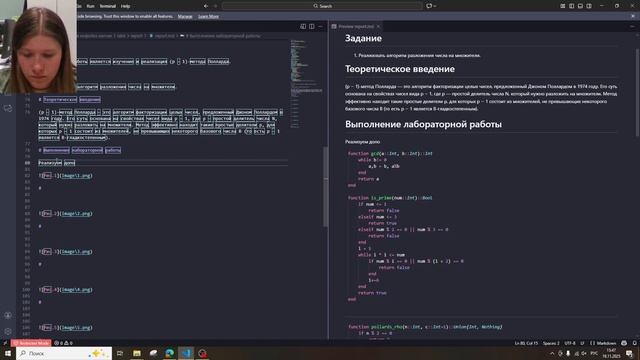Image resolution: width=640 pixels, height=360 pixels.
Task: Toggle the secondary side bar layout button
Action: (x=589, y=6)
